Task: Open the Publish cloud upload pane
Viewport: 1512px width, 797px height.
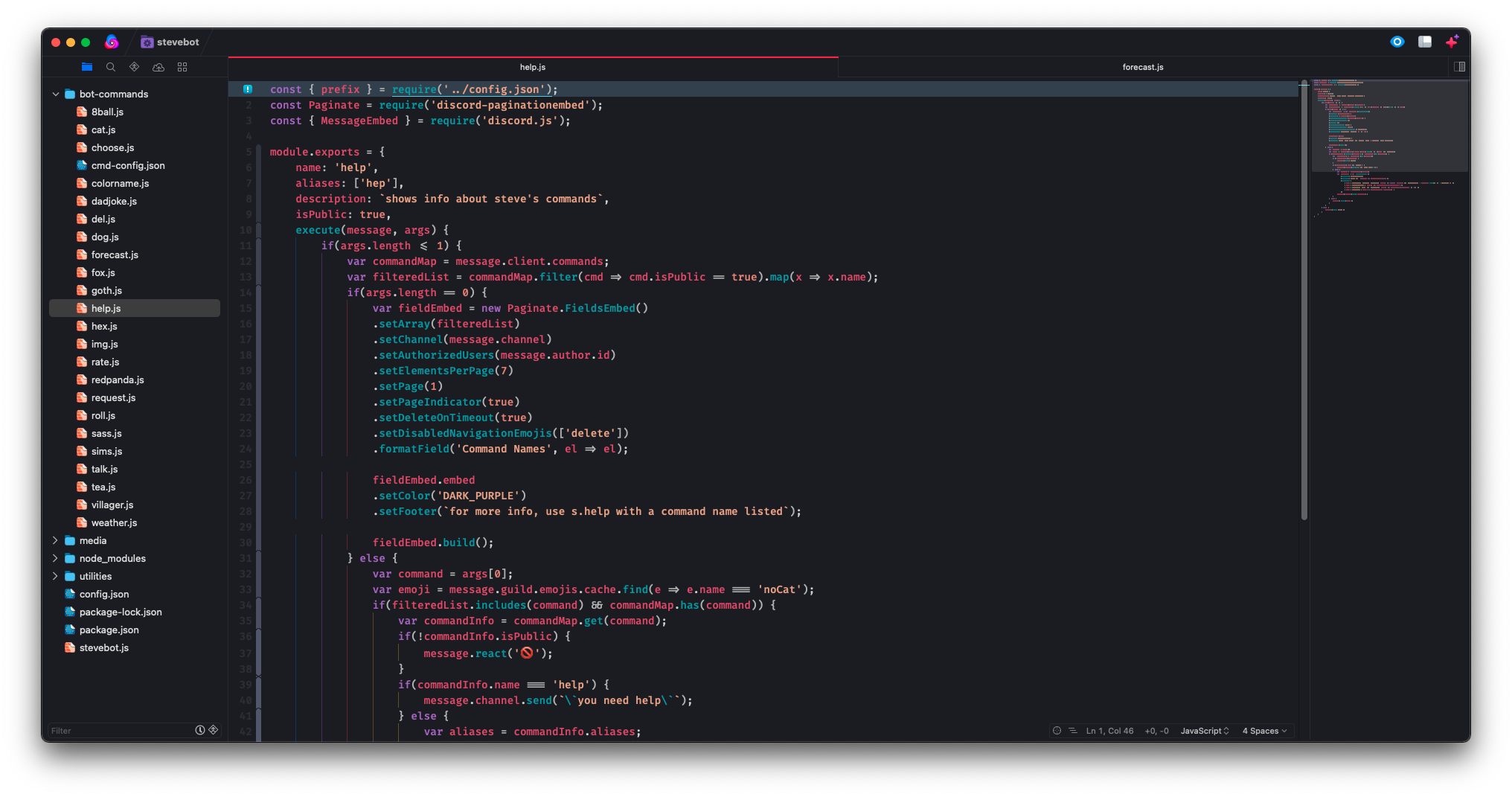Action: (x=158, y=67)
